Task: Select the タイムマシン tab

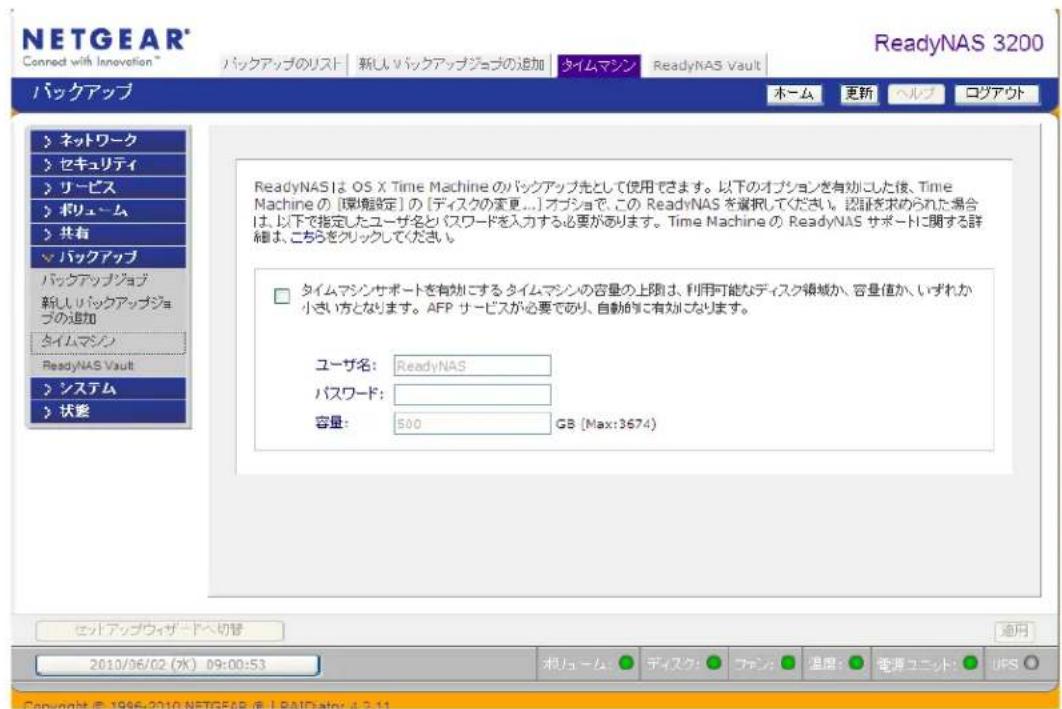Action: point(599,65)
